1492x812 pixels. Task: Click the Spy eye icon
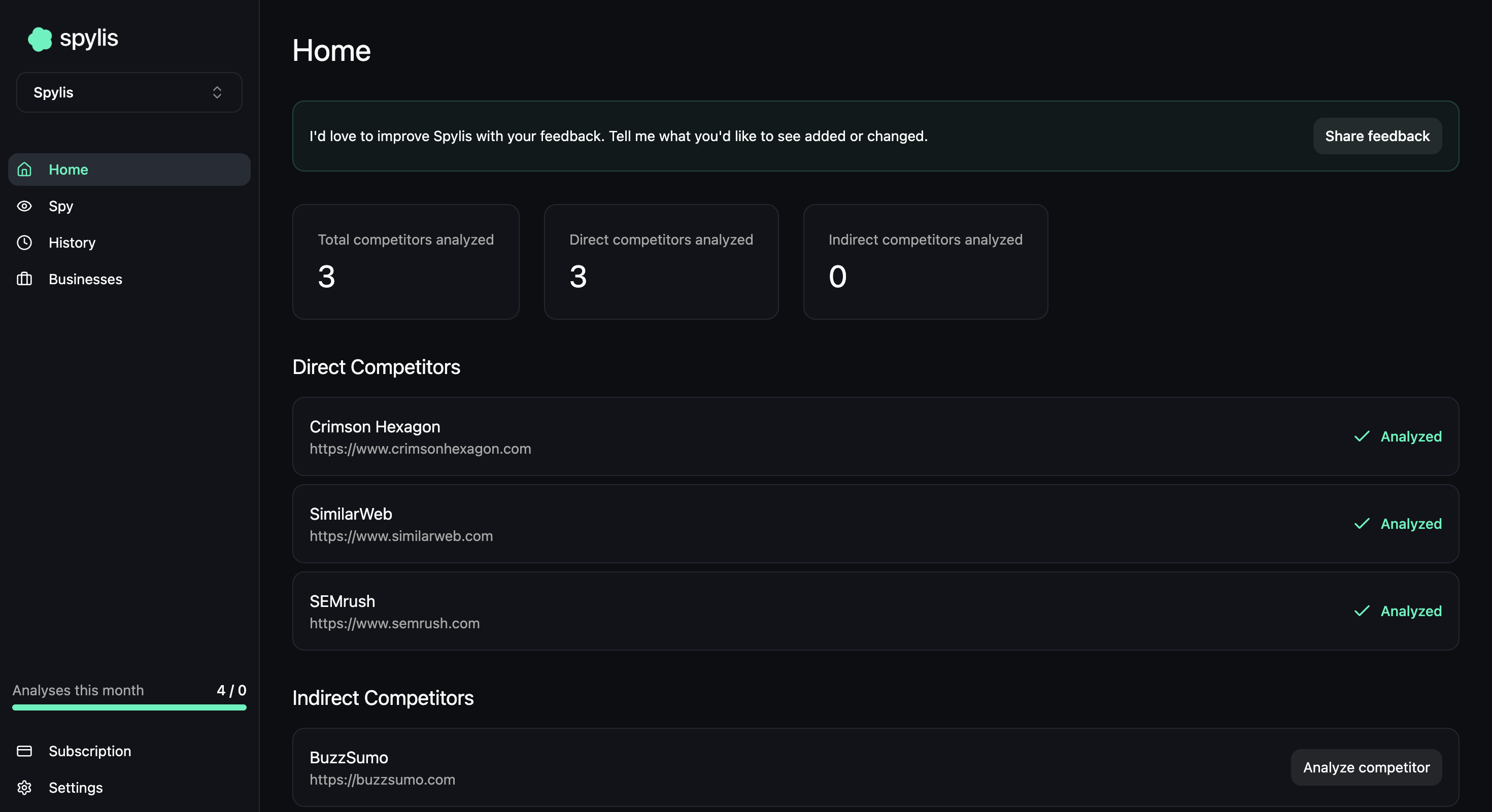[24, 206]
